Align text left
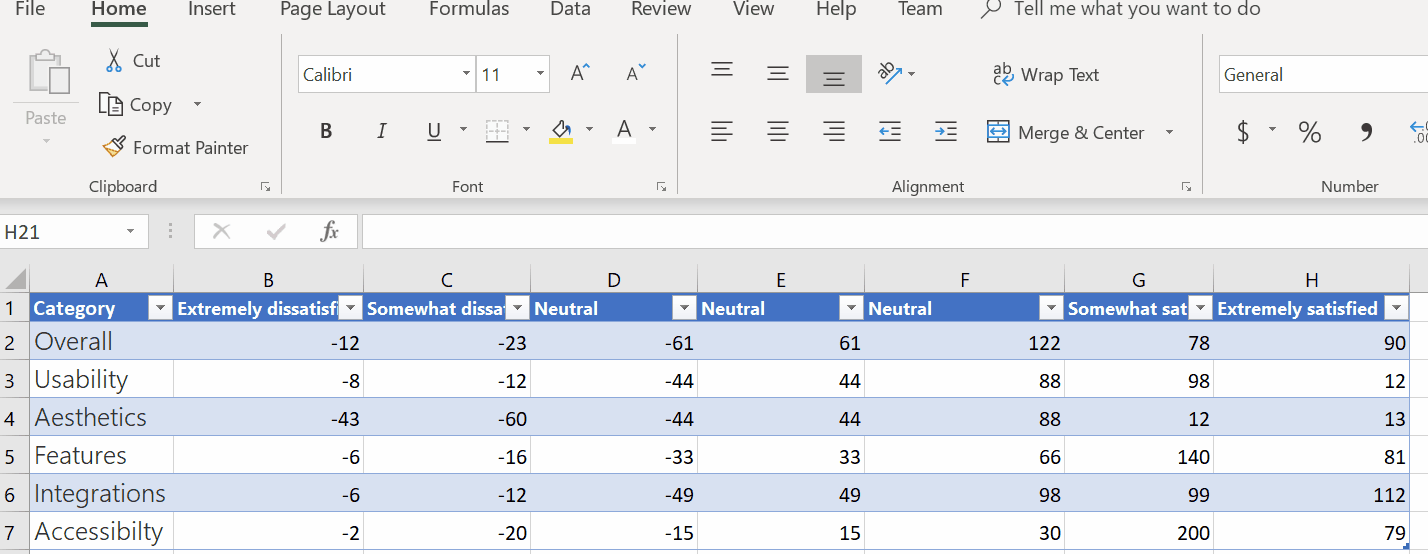Image resolution: width=1428 pixels, height=554 pixels. pos(722,131)
